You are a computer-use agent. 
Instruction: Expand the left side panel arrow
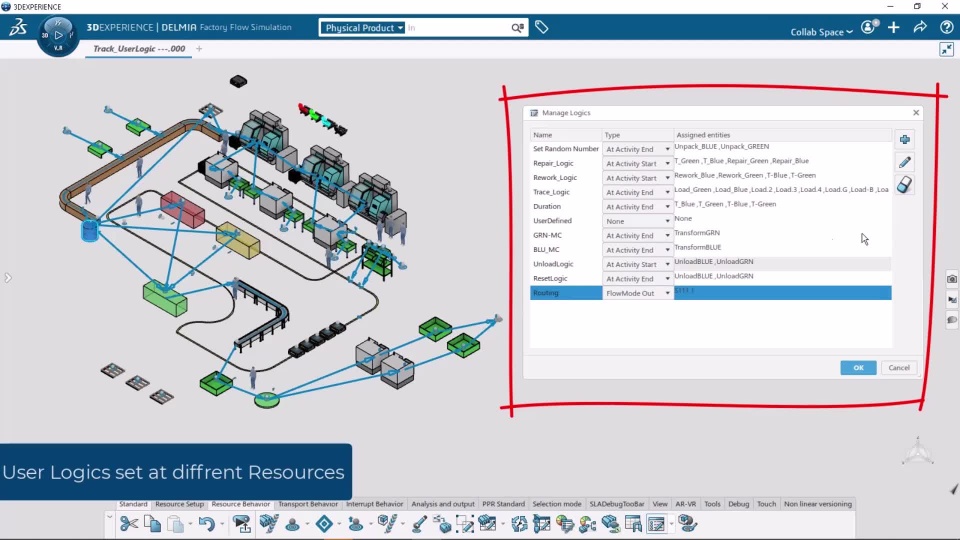7,277
